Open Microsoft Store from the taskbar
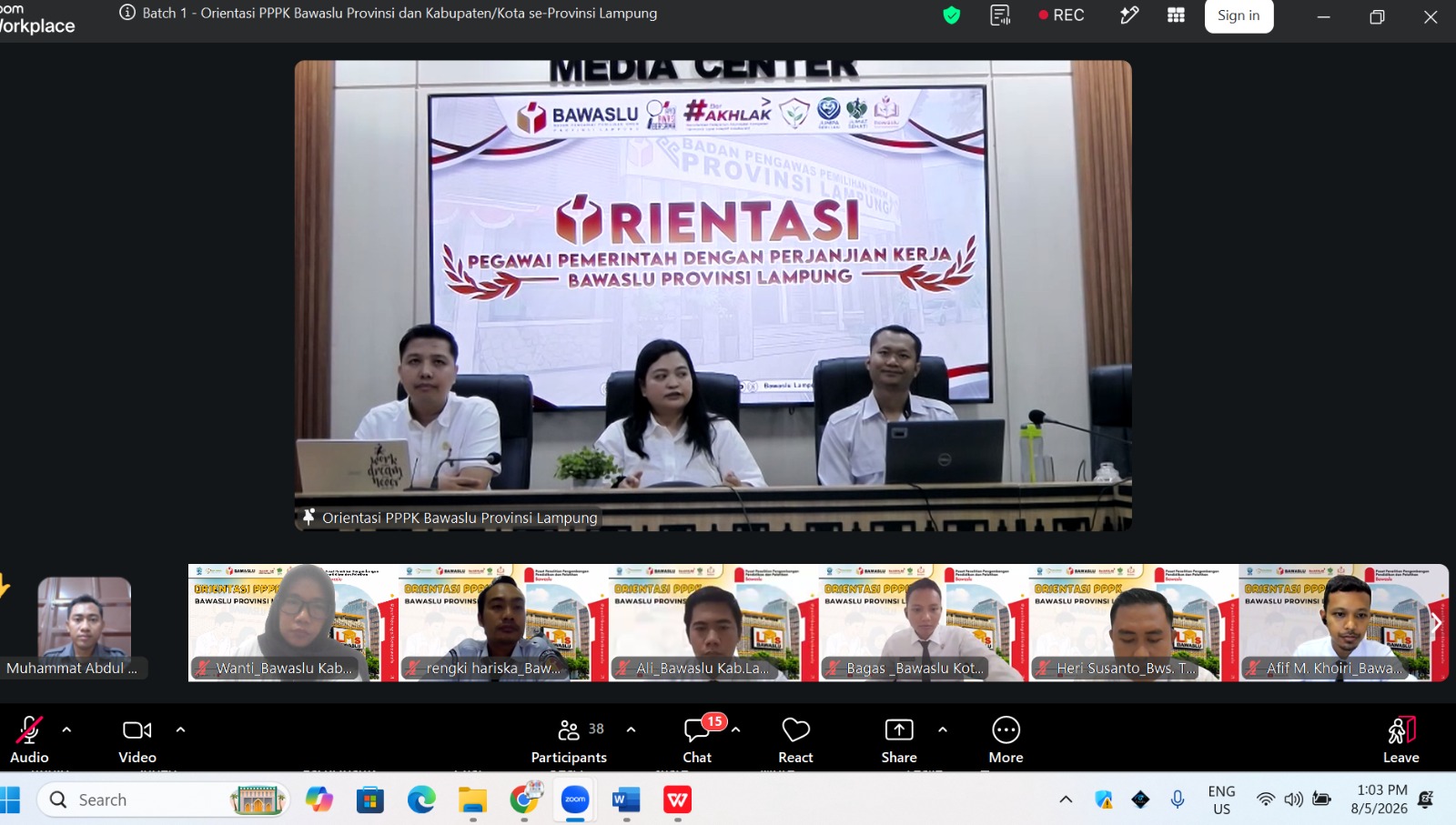Viewport: 1456px width, 825px height. [x=370, y=800]
